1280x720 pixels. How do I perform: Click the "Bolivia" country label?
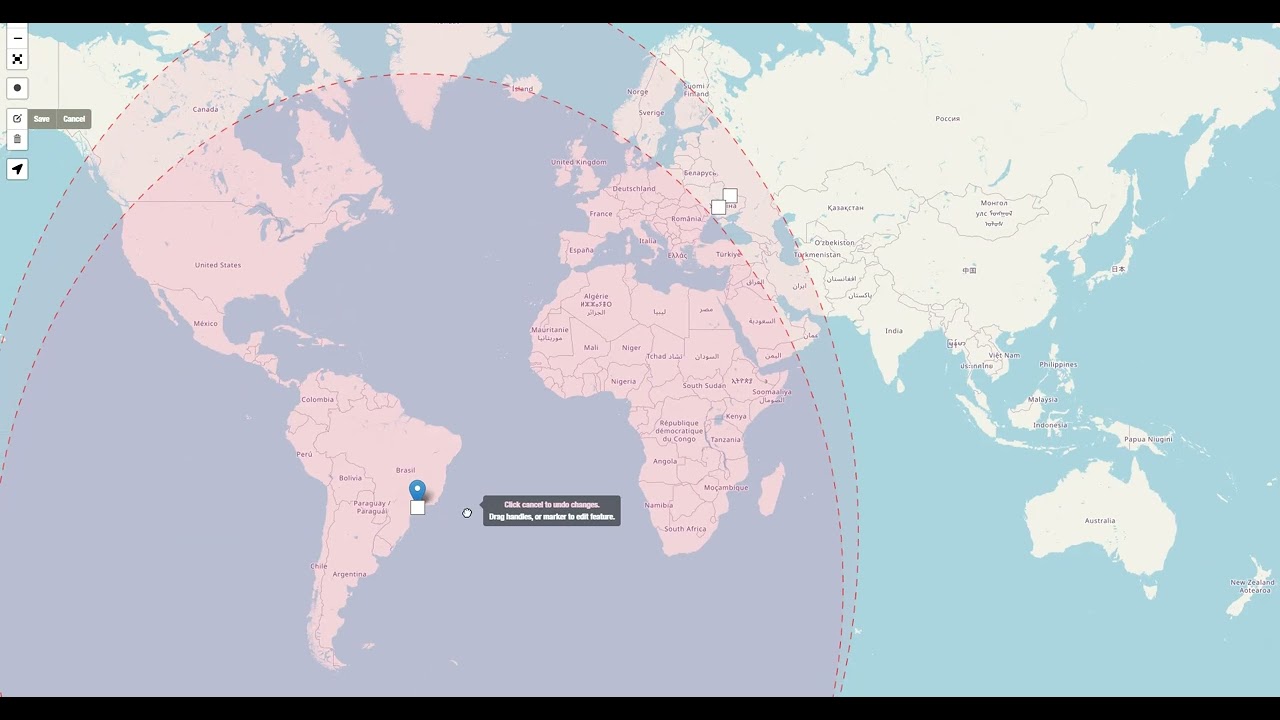point(350,478)
